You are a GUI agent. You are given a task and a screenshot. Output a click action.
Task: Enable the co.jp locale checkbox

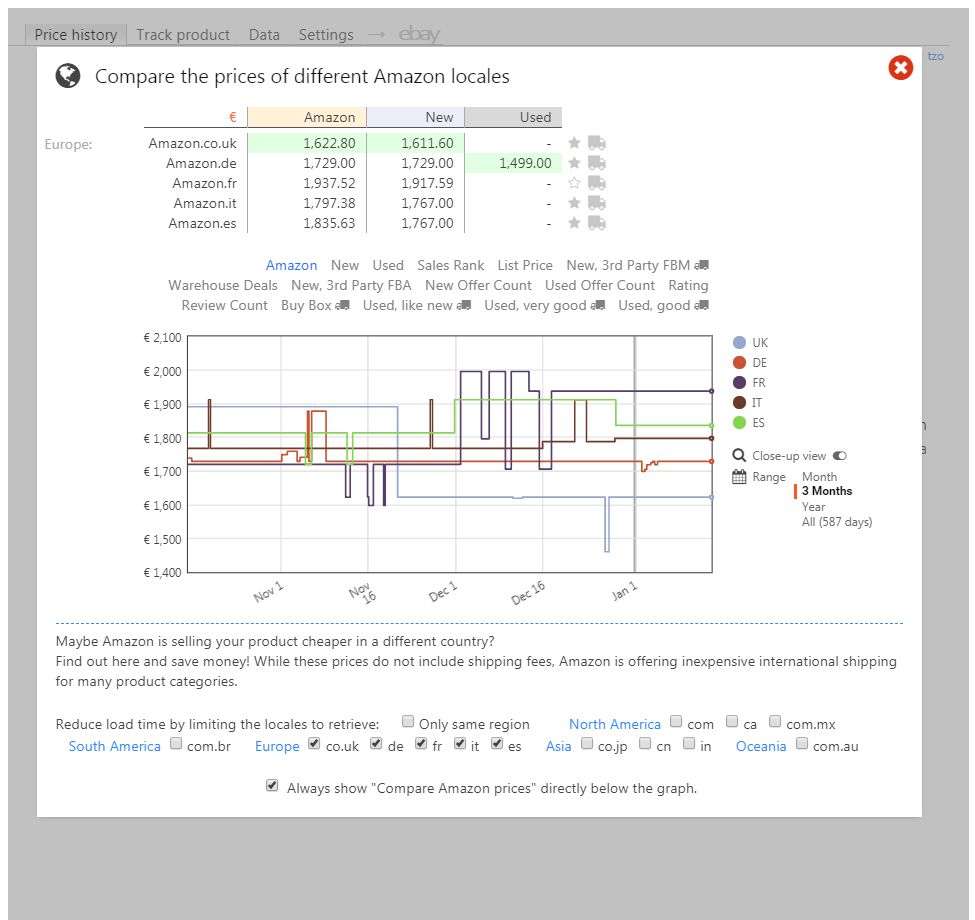pyautogui.click(x=587, y=744)
